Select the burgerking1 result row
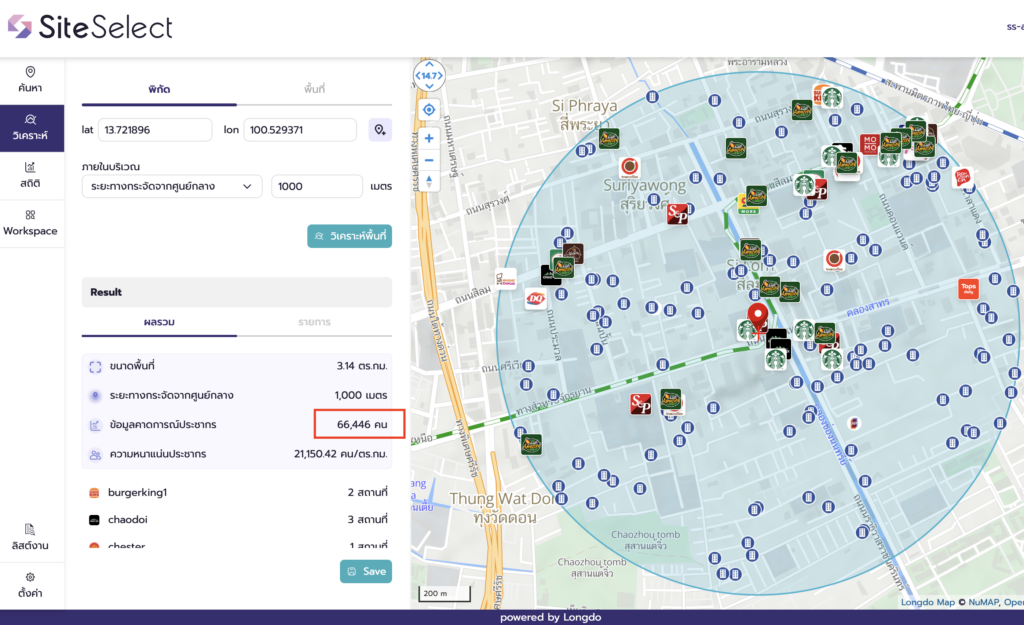1024x625 pixels. coord(238,492)
